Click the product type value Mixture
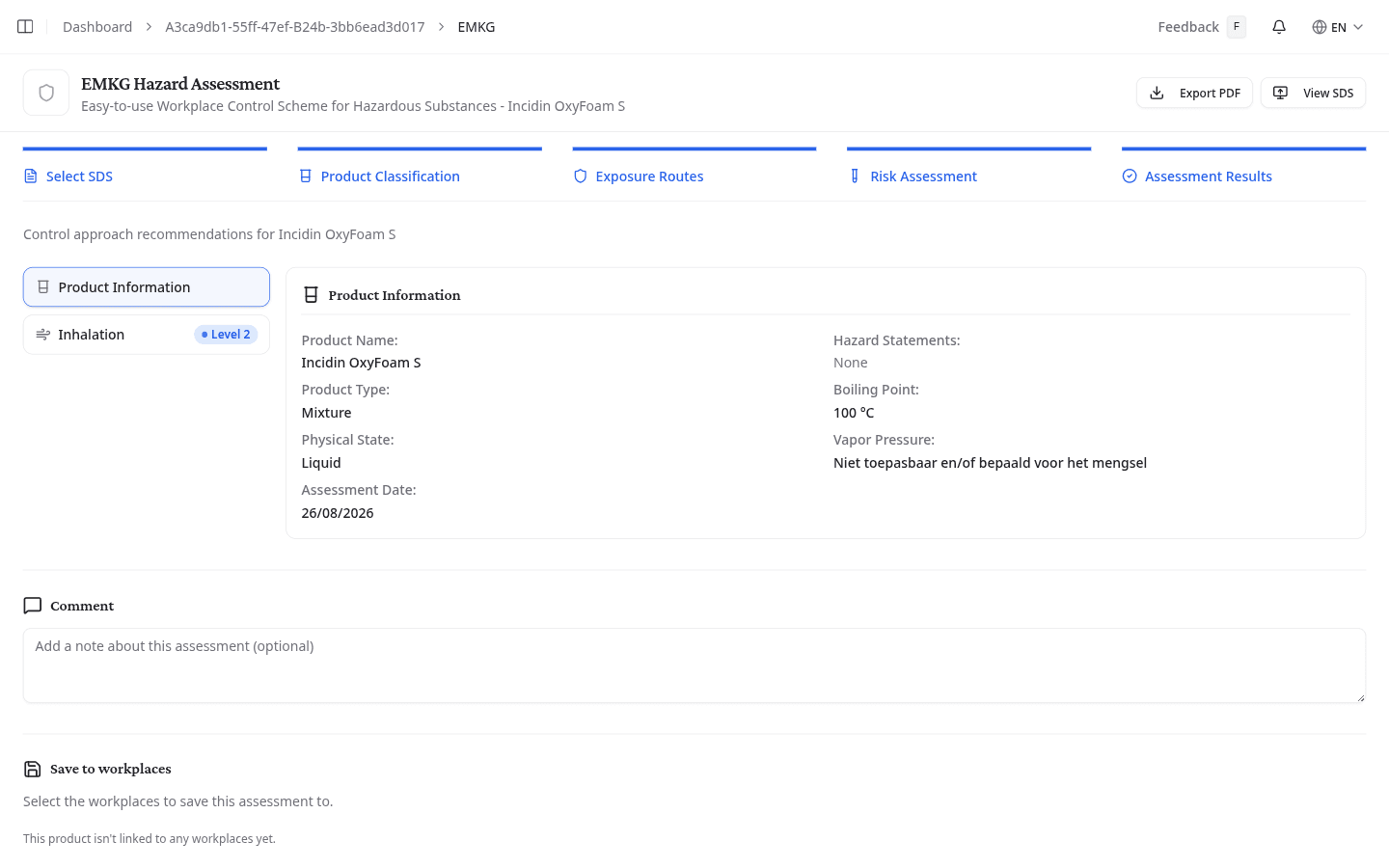The width and height of the screenshot is (1389, 868). [x=326, y=413]
